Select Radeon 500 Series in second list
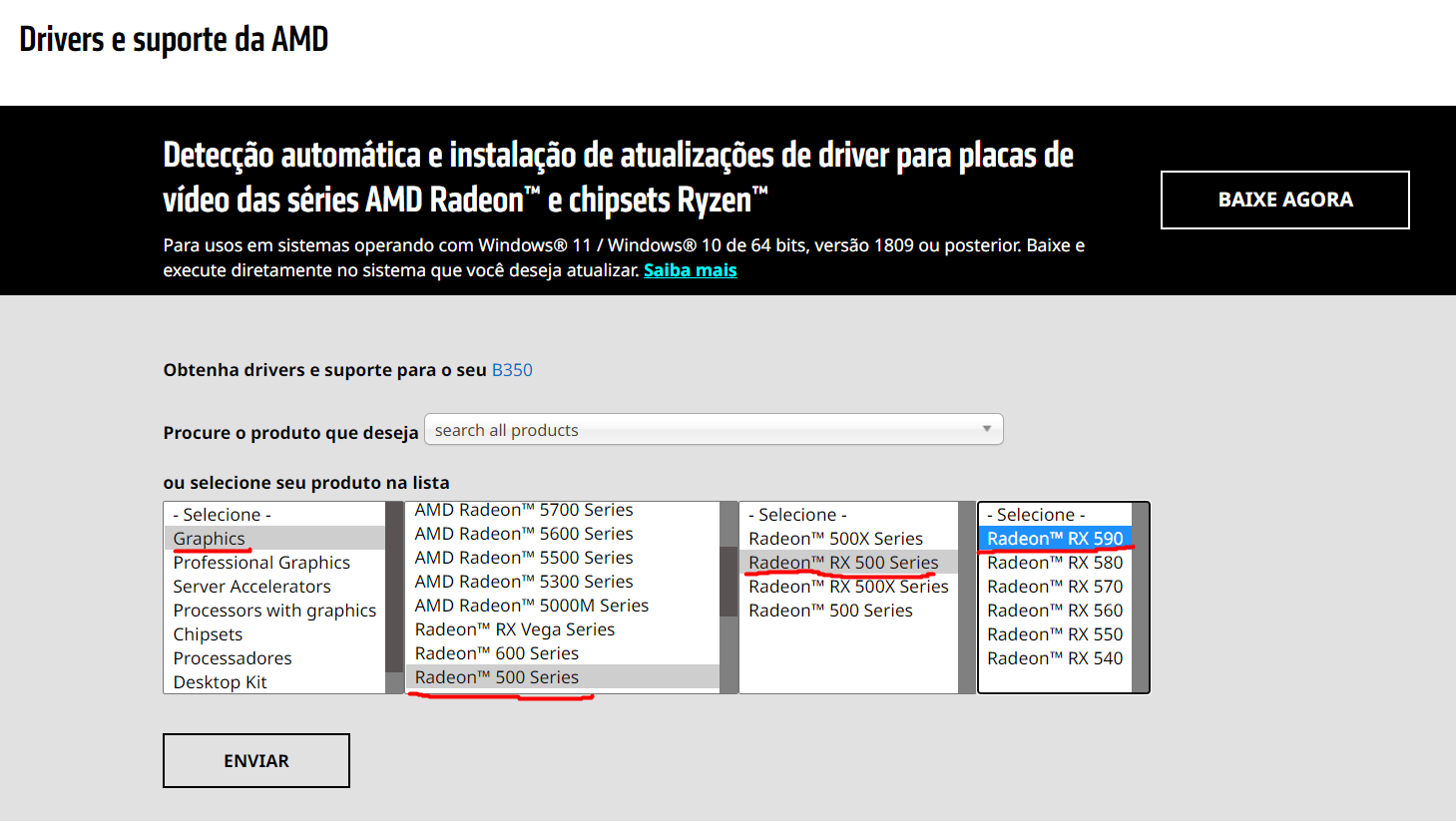The height and width of the screenshot is (821, 1456). 563,677
